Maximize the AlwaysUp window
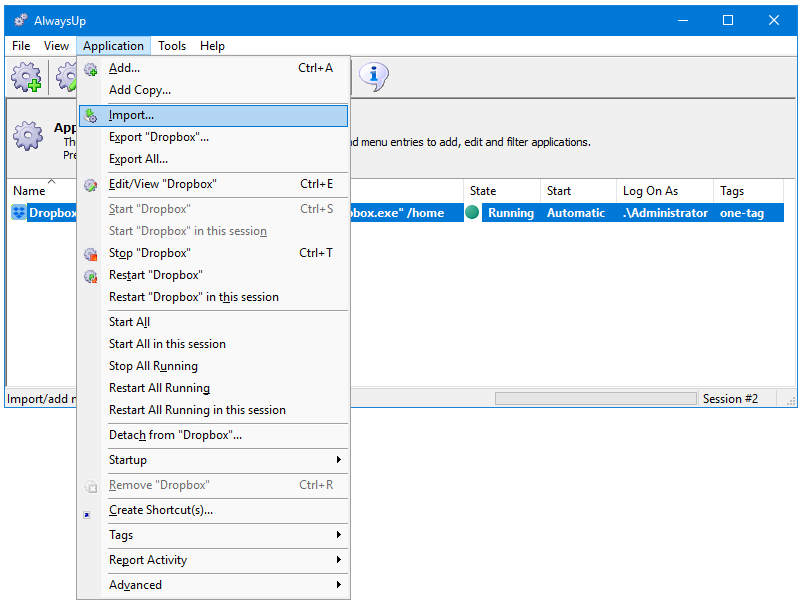The height and width of the screenshot is (604, 802). pos(728,20)
